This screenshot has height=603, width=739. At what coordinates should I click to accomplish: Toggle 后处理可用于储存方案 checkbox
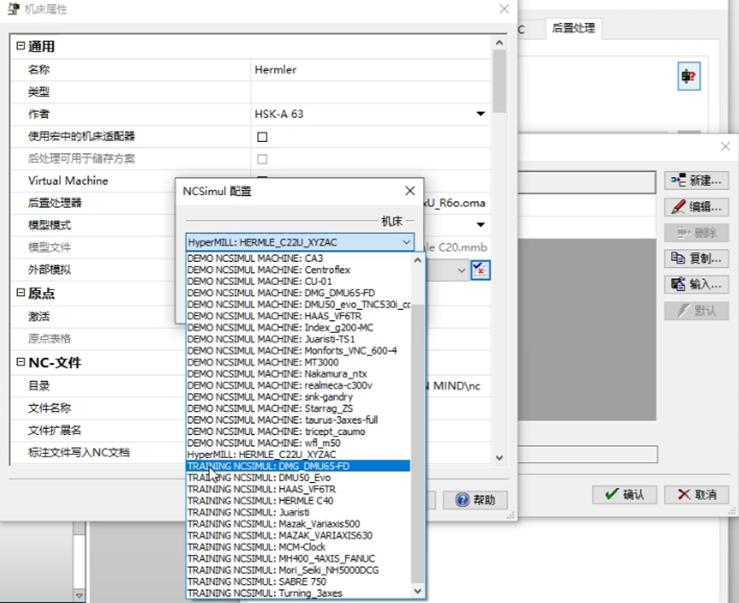click(x=263, y=159)
